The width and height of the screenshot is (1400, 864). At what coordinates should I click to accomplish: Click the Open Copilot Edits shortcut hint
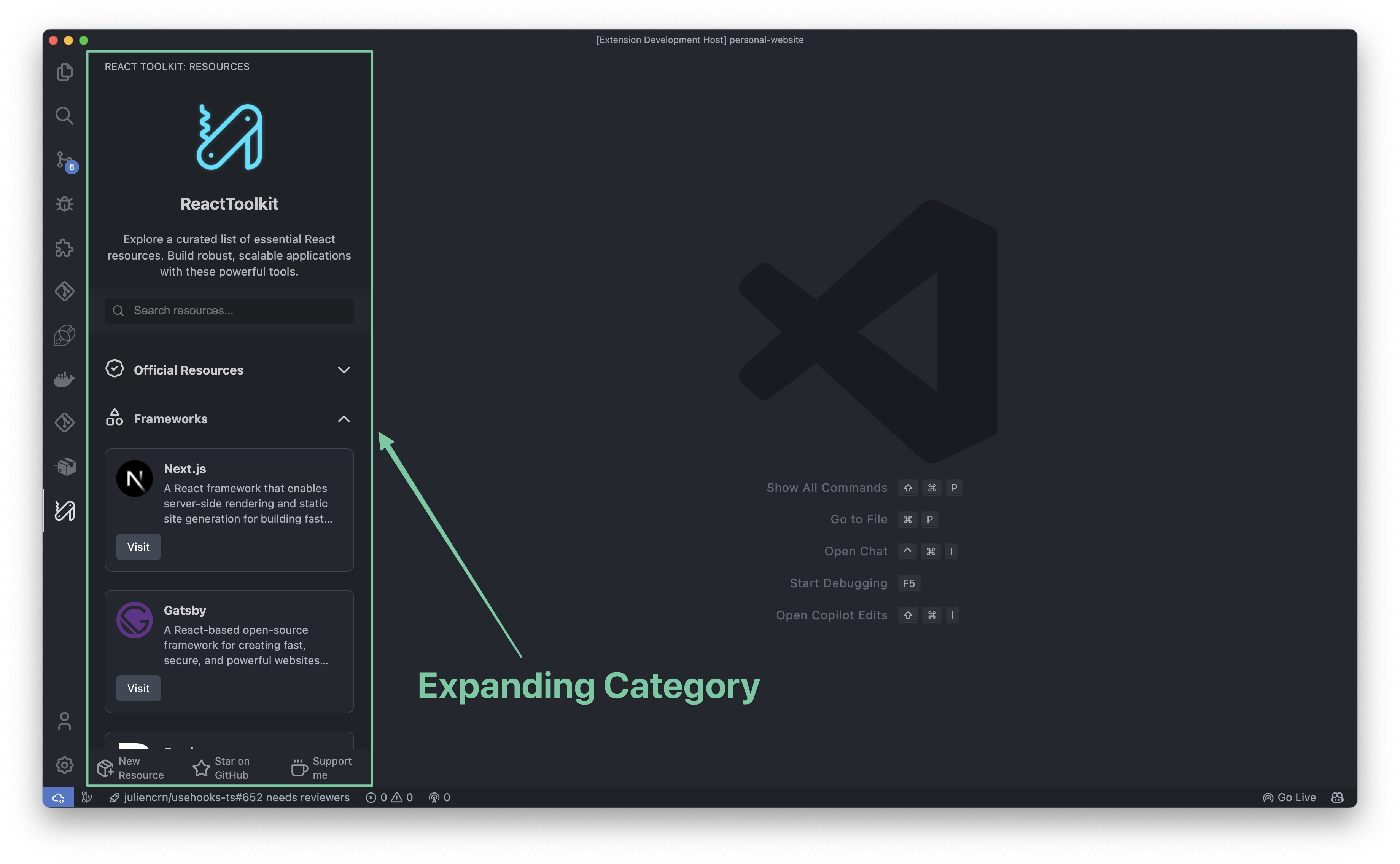(x=867, y=615)
